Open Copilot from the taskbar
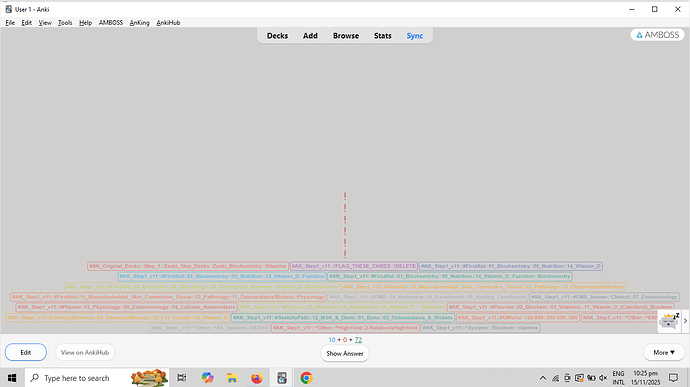This screenshot has height=387, width=690. 207,378
